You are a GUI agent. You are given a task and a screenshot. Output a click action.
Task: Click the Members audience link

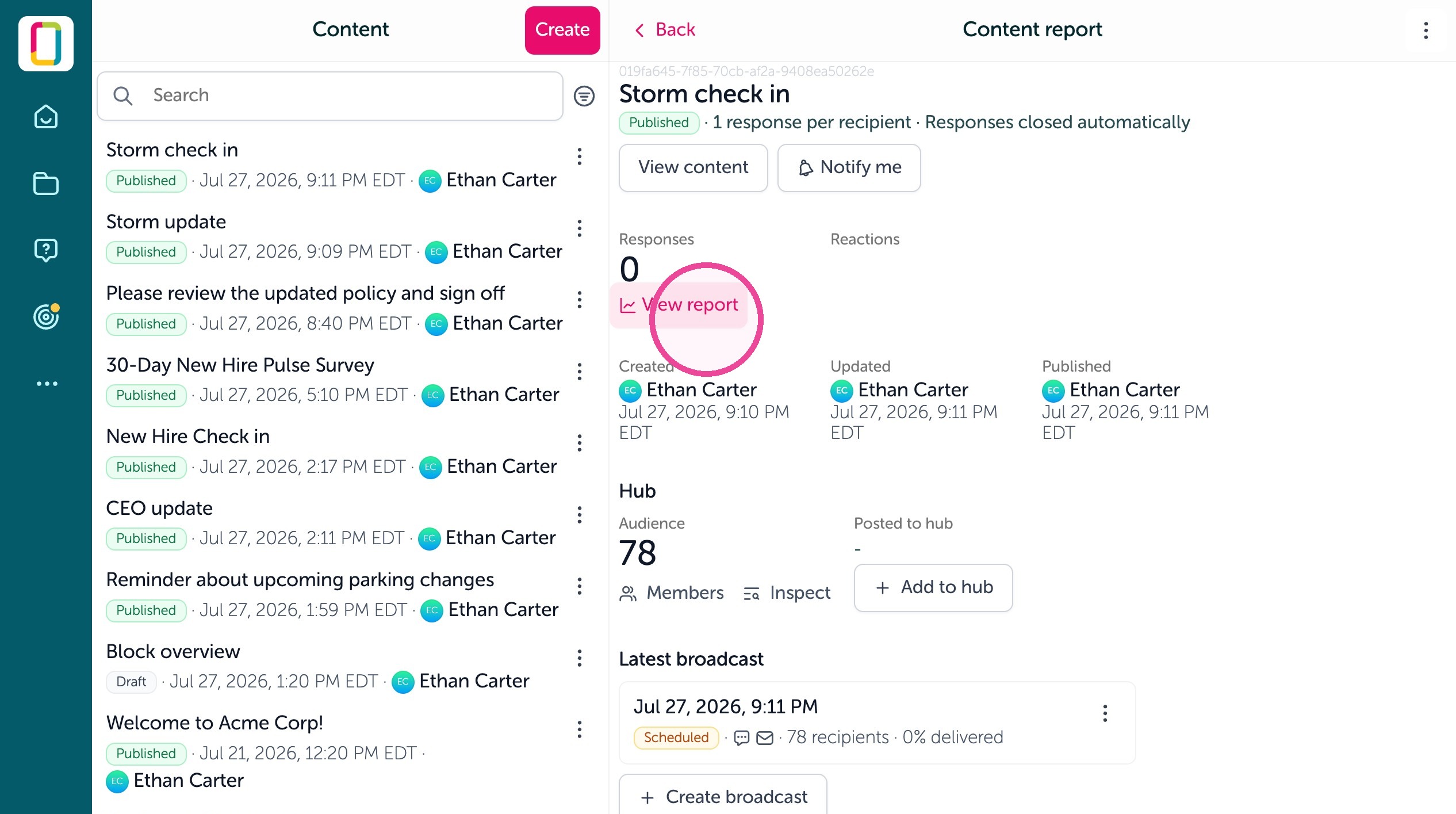coord(671,593)
